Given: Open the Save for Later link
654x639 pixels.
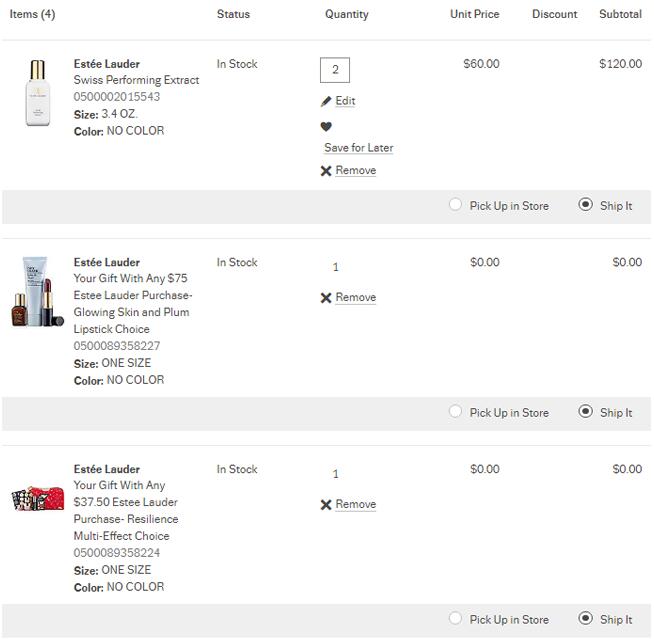Looking at the screenshot, I should coord(358,148).
